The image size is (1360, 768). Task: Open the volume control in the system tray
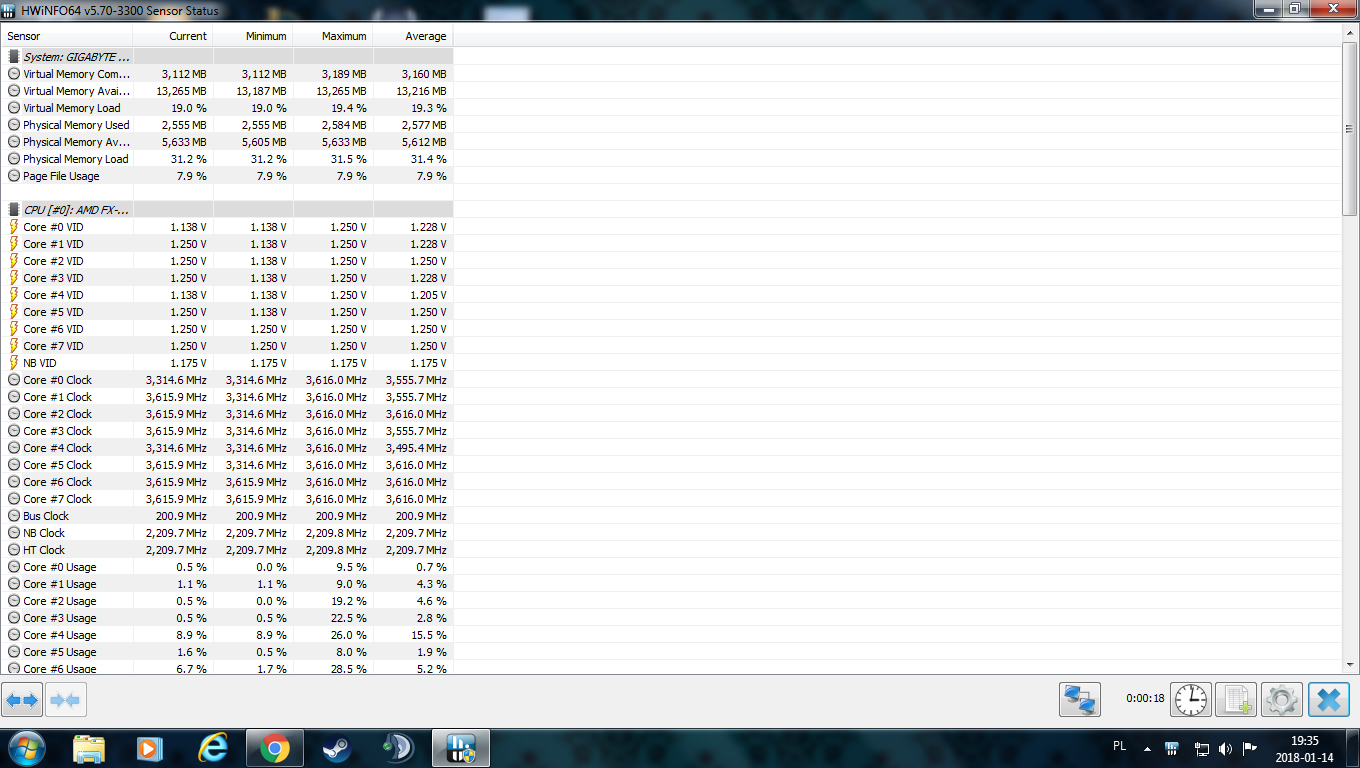(1226, 749)
